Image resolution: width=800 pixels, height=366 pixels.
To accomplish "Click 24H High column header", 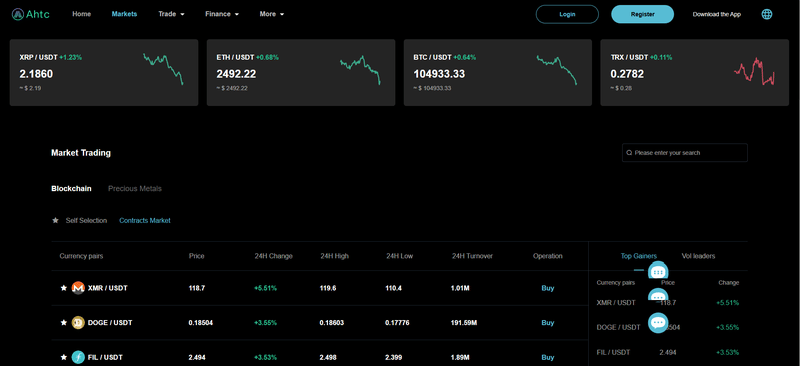I will 335,256.
